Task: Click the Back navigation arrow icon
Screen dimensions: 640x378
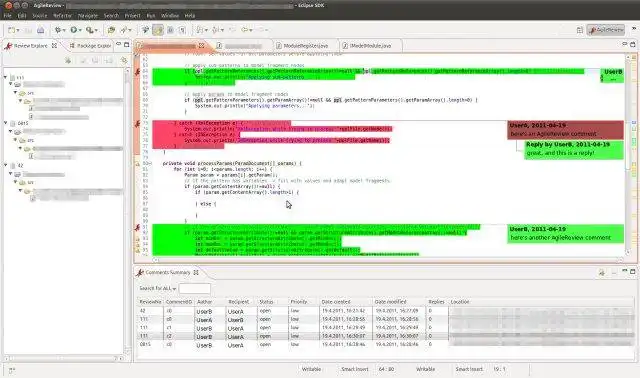Action: (244, 30)
